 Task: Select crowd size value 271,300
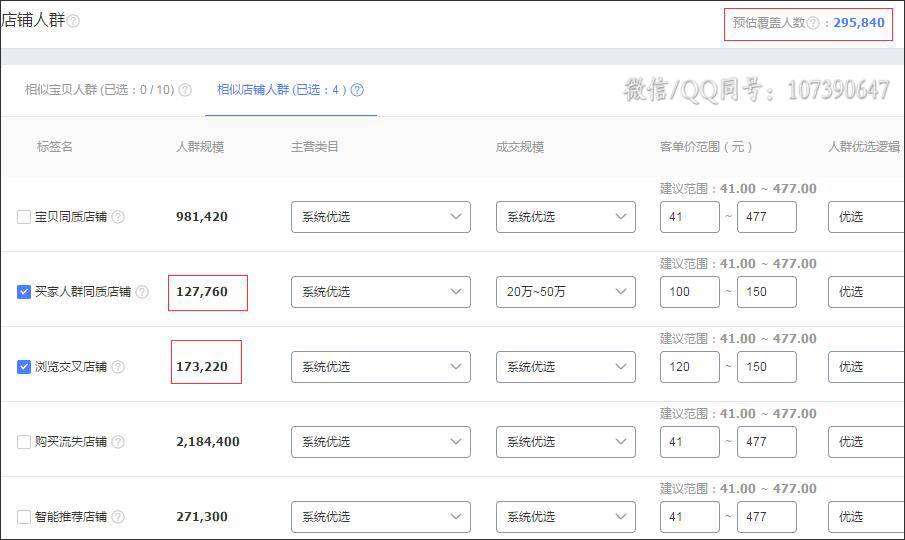tap(202, 517)
